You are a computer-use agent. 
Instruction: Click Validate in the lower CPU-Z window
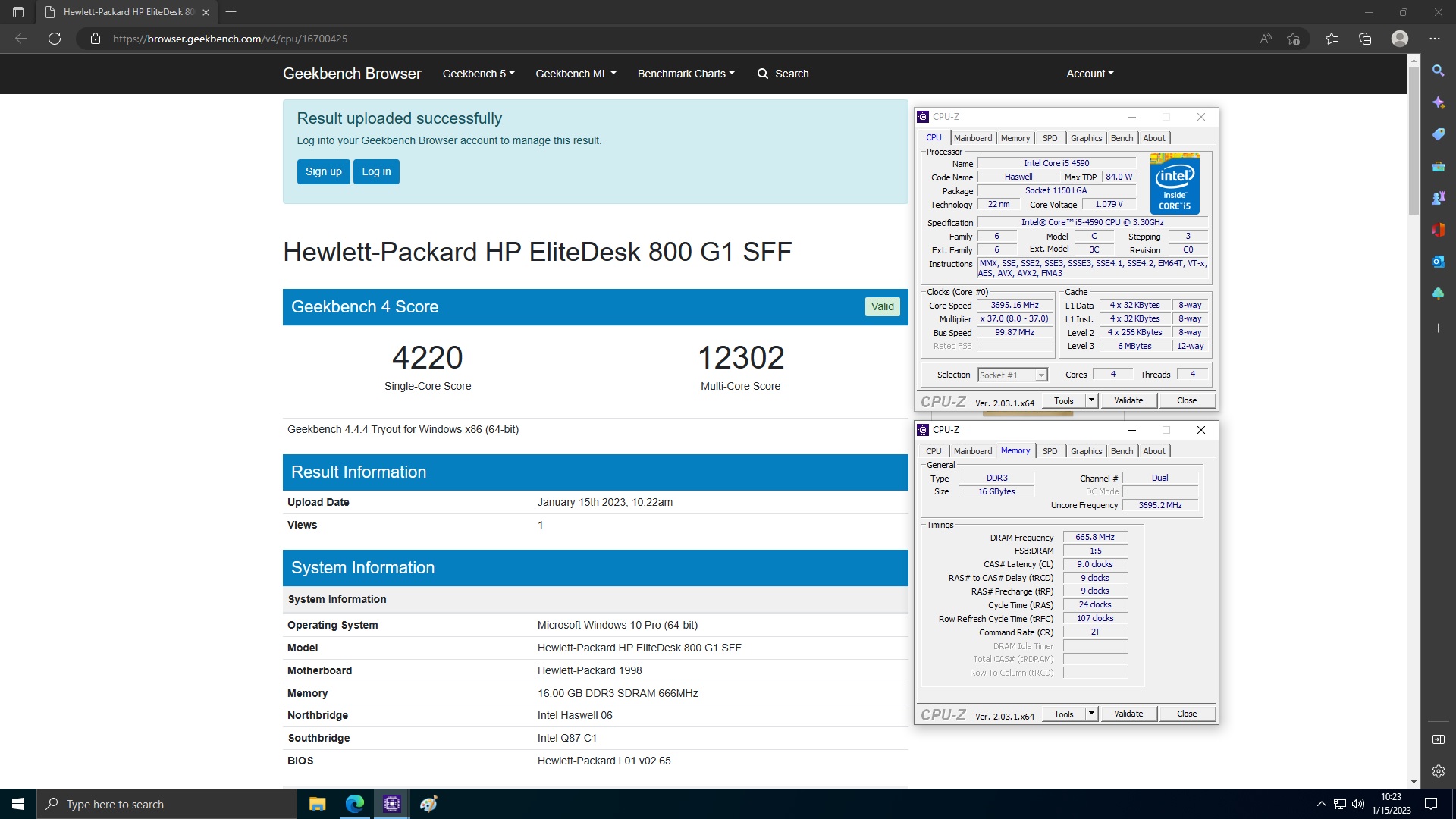coord(1128,714)
